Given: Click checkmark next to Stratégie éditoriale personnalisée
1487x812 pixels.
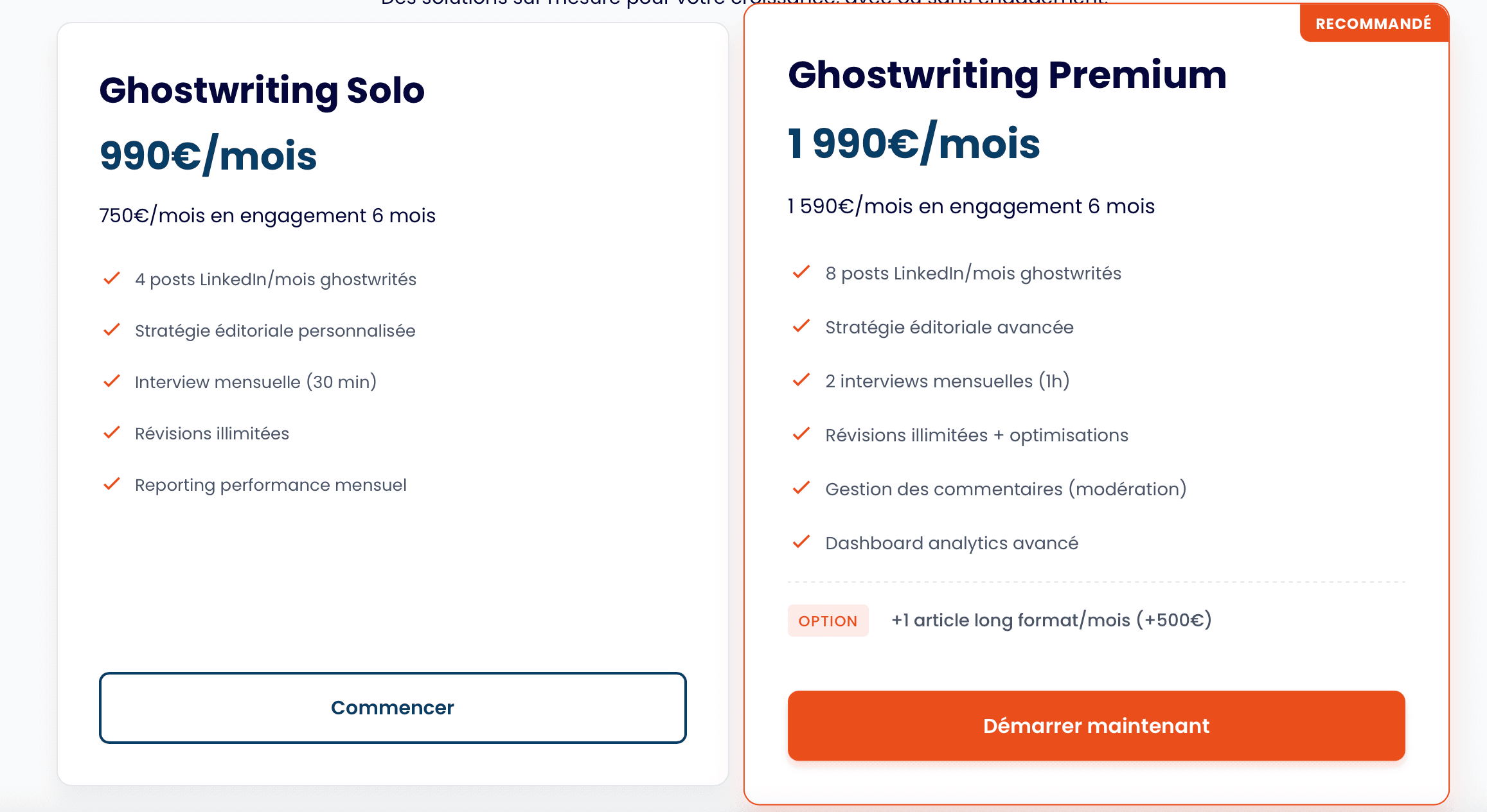Looking at the screenshot, I should pyautogui.click(x=112, y=330).
